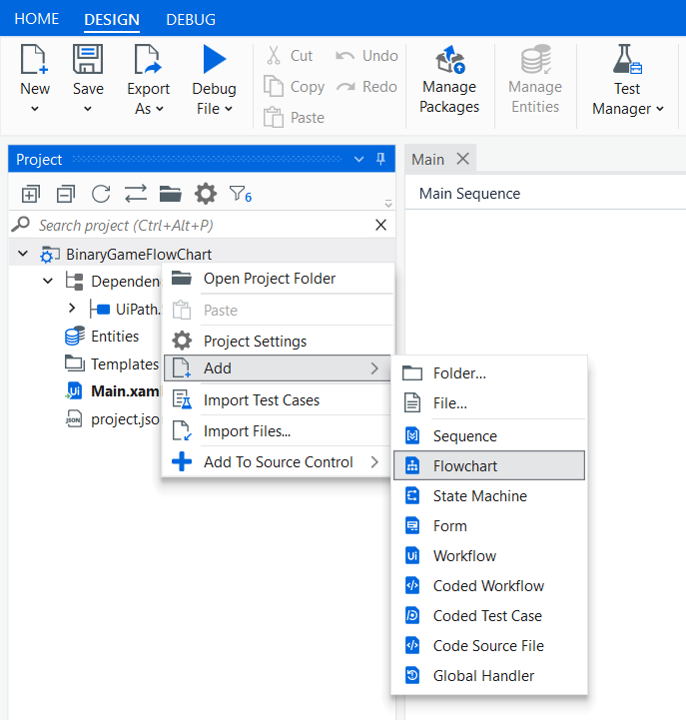Open the Debug File dropdown arrow
This screenshot has width=686, height=720.
pos(228,109)
